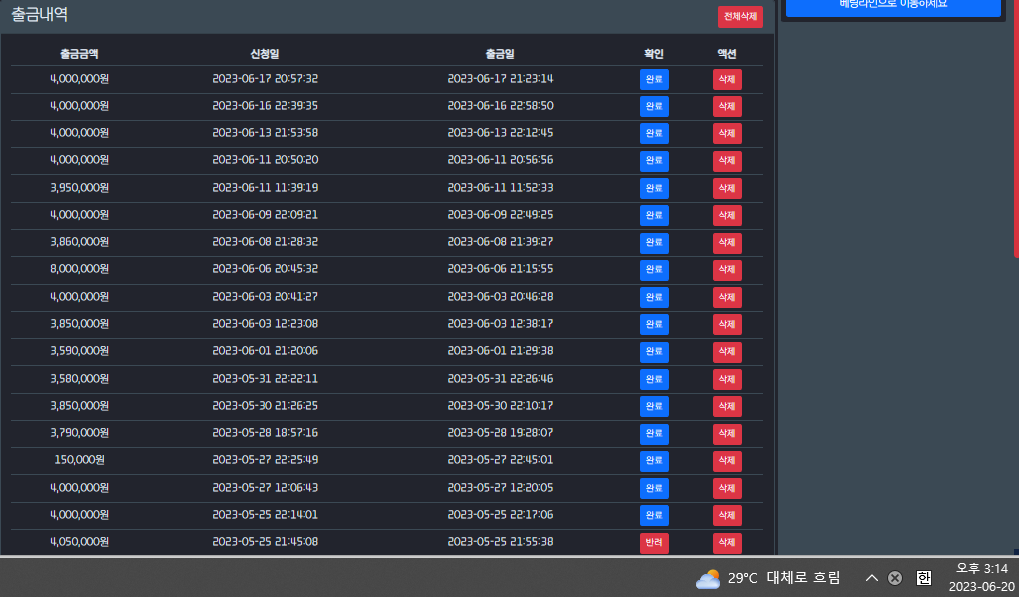This screenshot has height=597, width=1019.
Task: Click 완료 for the 2023-06-03 20:41:27 row
Action: click(654, 298)
